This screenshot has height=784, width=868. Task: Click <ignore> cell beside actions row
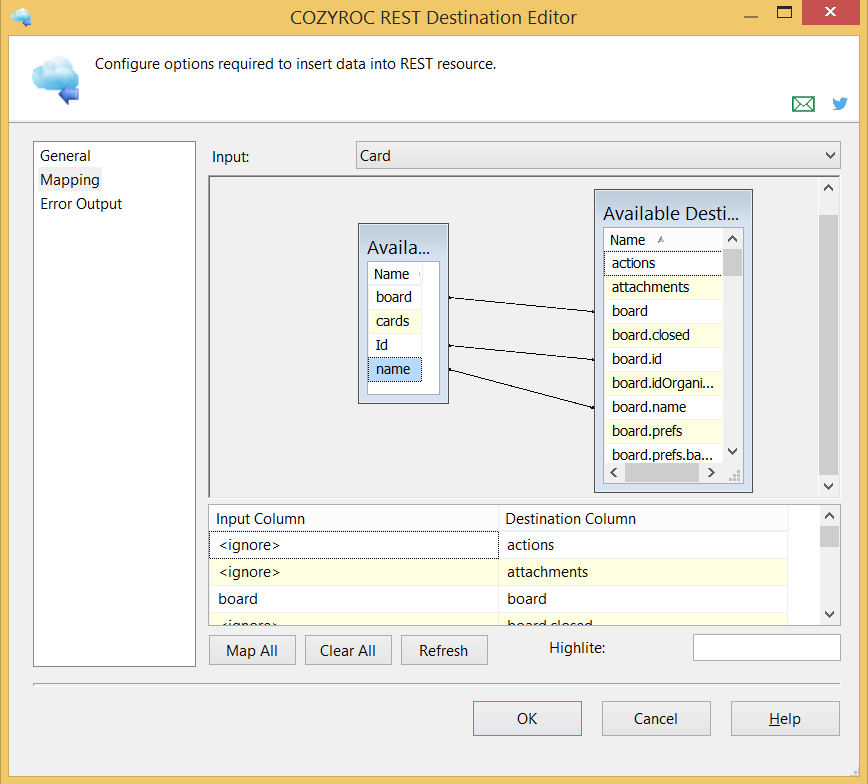[x=354, y=545]
